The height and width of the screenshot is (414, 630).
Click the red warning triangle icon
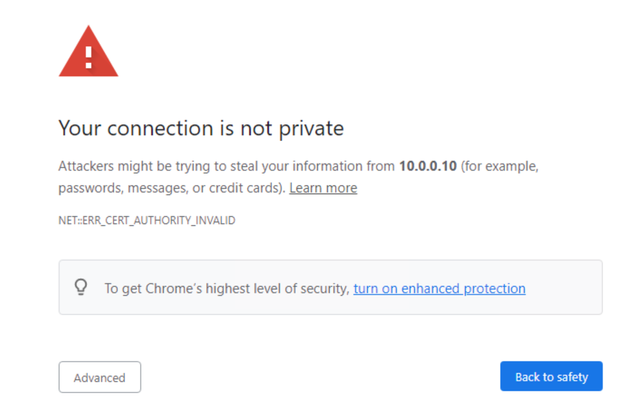coord(88,51)
